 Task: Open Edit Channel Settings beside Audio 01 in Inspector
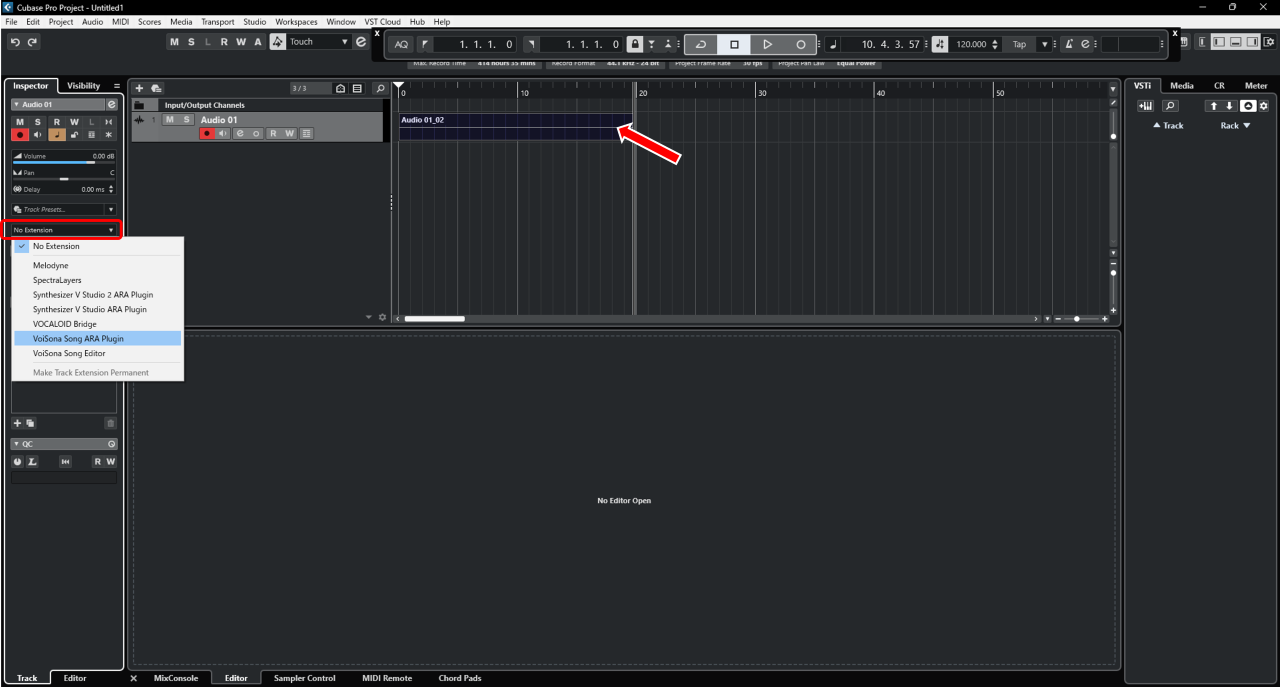111,104
